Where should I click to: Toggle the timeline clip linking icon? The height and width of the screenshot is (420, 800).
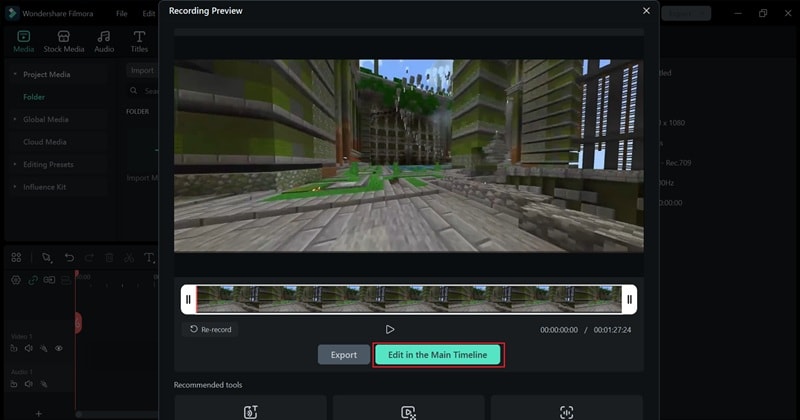tap(49, 280)
